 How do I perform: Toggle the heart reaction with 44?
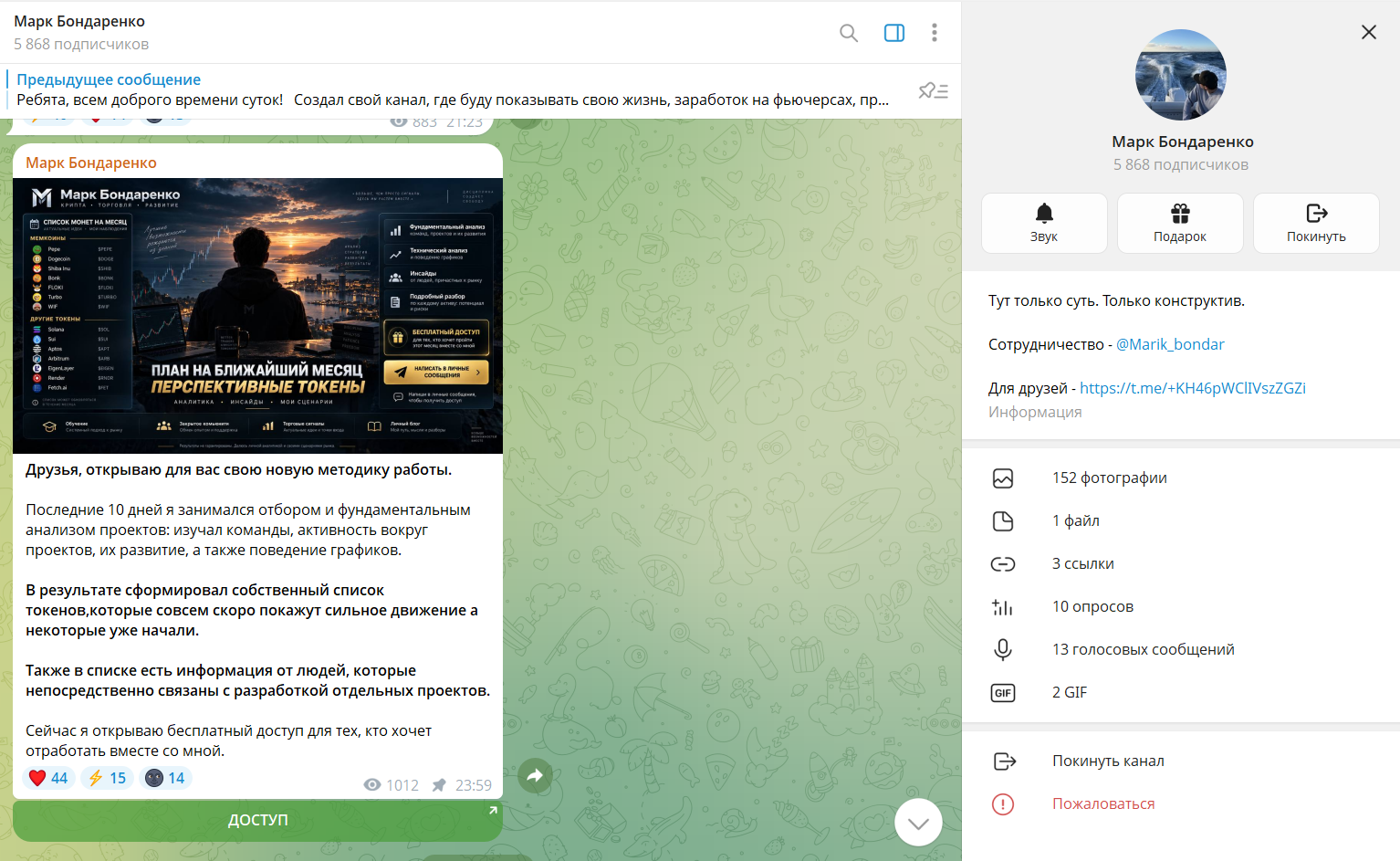pyautogui.click(x=48, y=778)
